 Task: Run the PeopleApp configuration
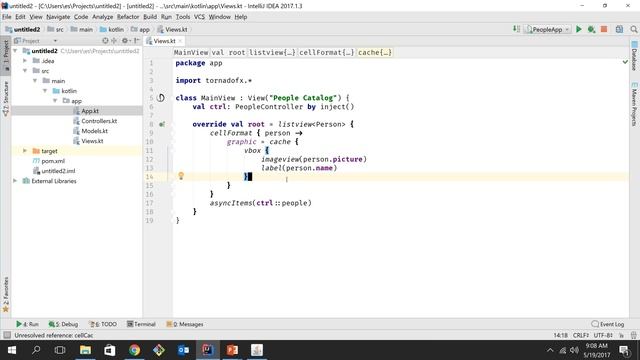point(578,29)
